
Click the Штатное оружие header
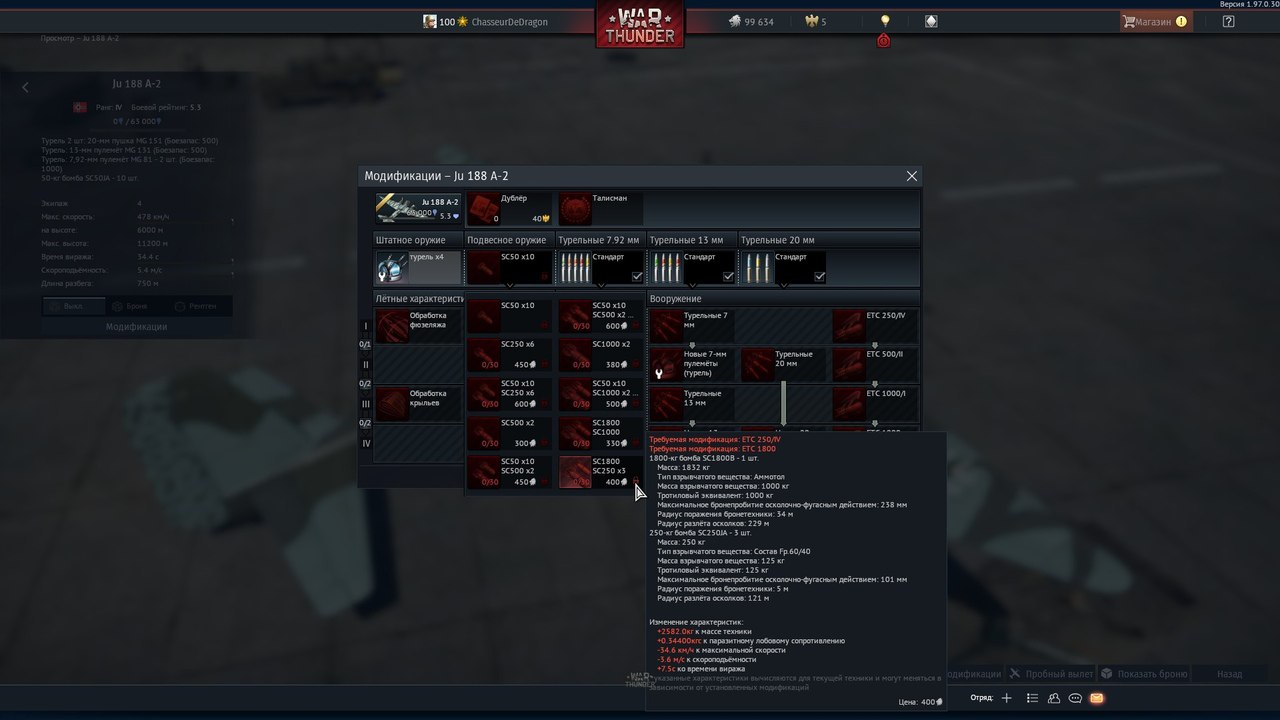pyautogui.click(x=418, y=240)
